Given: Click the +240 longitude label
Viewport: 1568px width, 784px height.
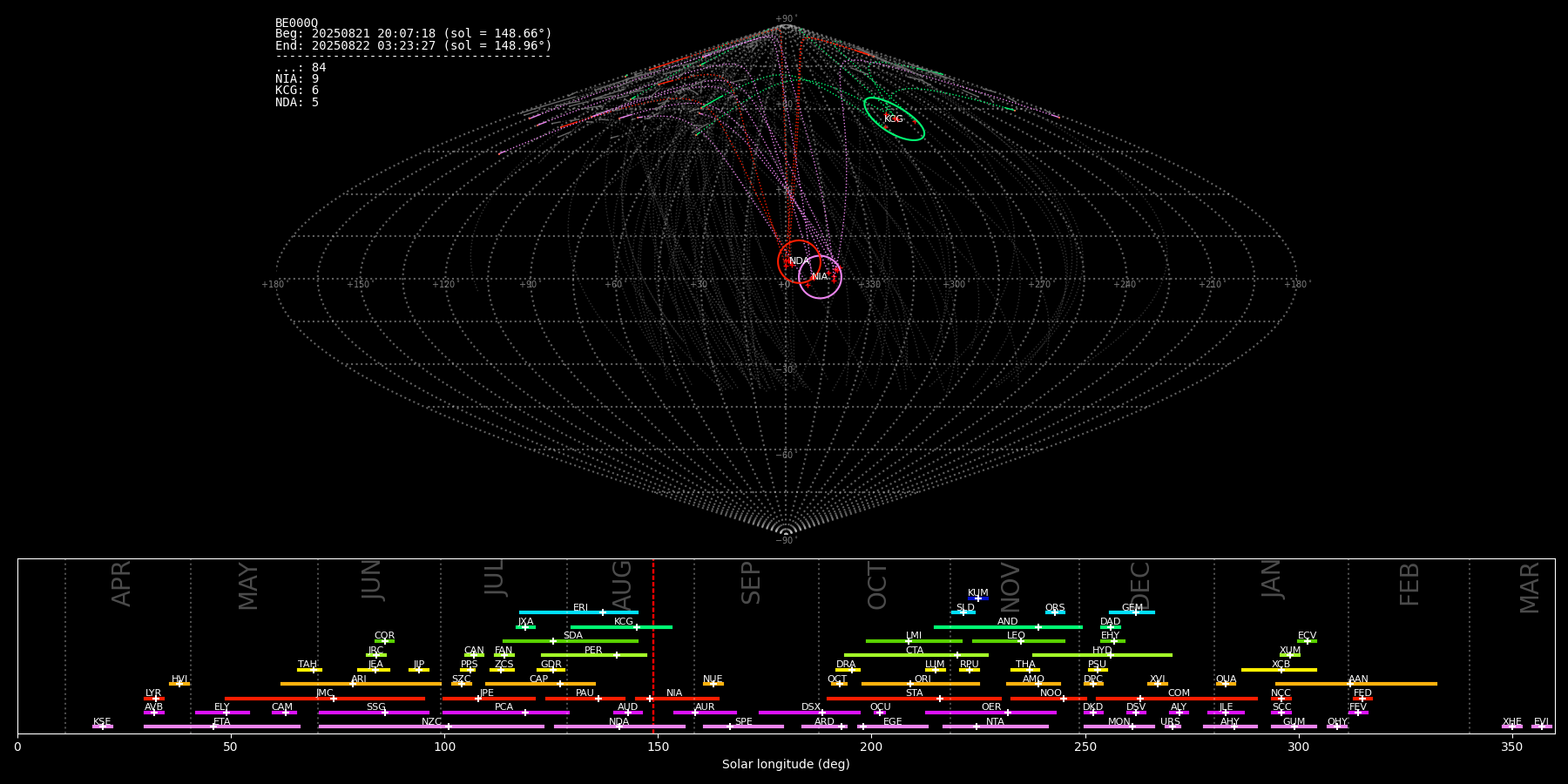Looking at the screenshot, I should point(1124,284).
